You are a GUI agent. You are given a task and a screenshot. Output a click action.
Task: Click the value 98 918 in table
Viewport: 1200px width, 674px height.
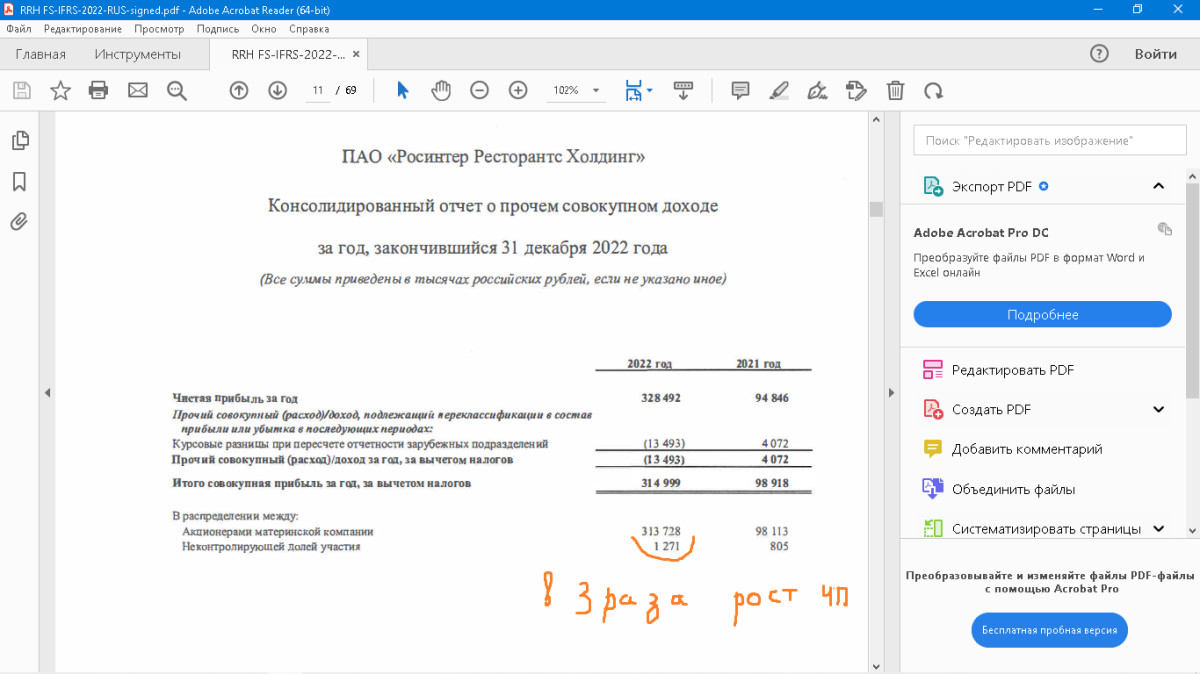(772, 483)
